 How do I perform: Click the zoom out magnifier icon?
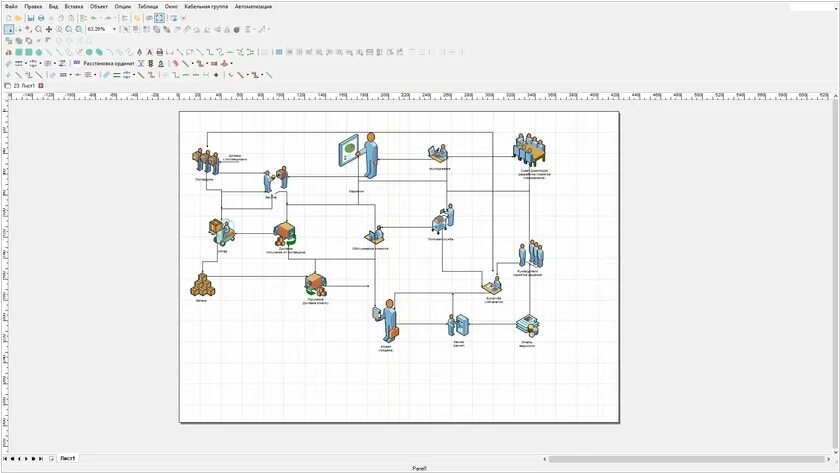(69, 29)
